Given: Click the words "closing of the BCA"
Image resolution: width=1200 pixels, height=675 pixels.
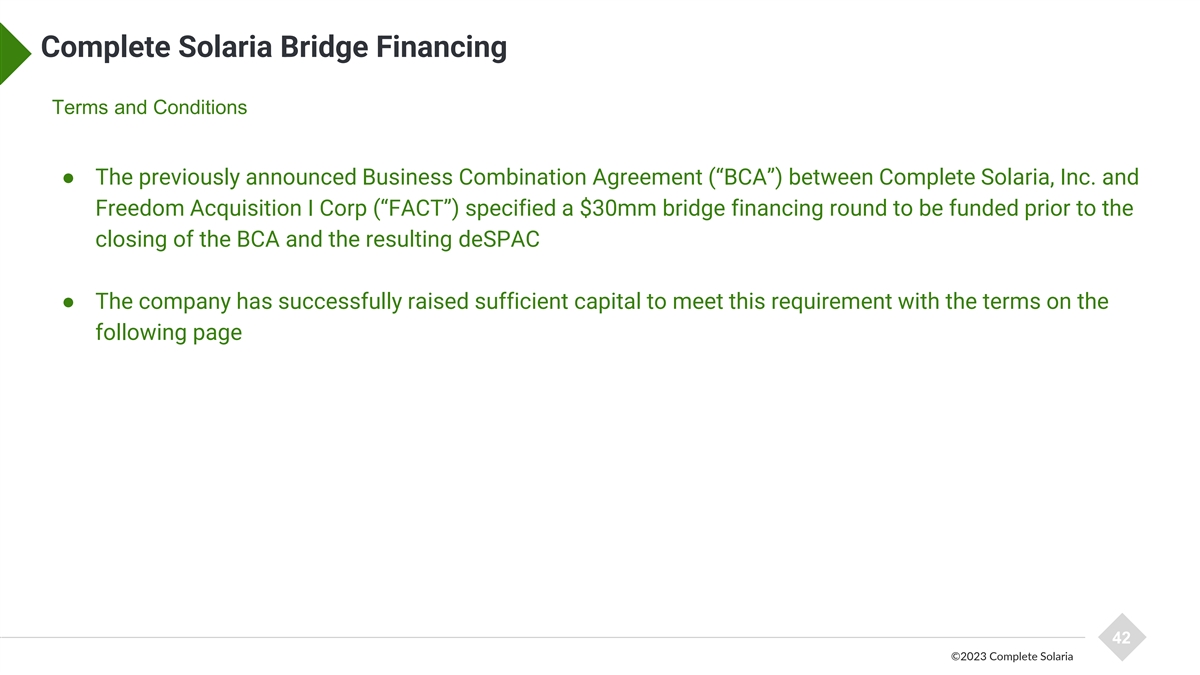Looking at the screenshot, I should click(187, 240).
